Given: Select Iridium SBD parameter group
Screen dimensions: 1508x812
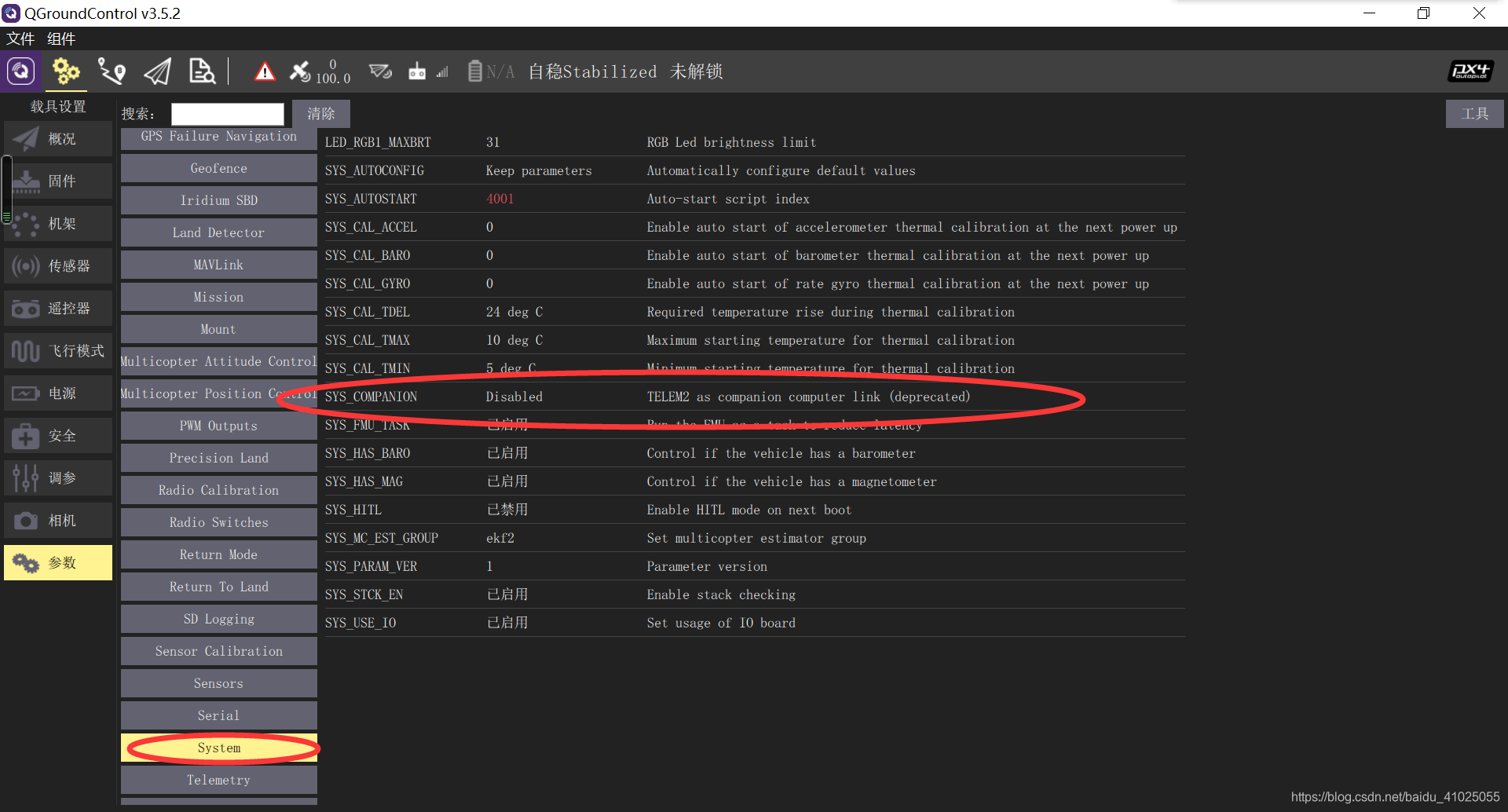Looking at the screenshot, I should pos(219,200).
